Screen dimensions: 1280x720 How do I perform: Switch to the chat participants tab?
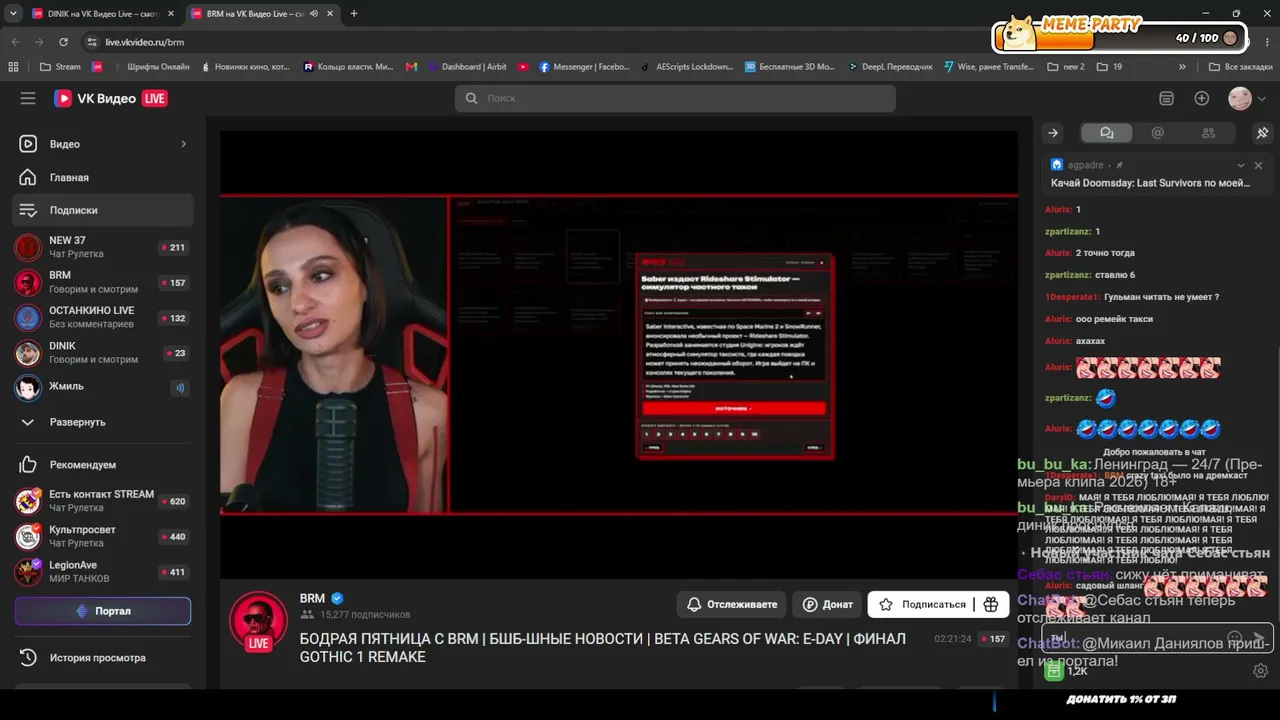[x=1208, y=133]
